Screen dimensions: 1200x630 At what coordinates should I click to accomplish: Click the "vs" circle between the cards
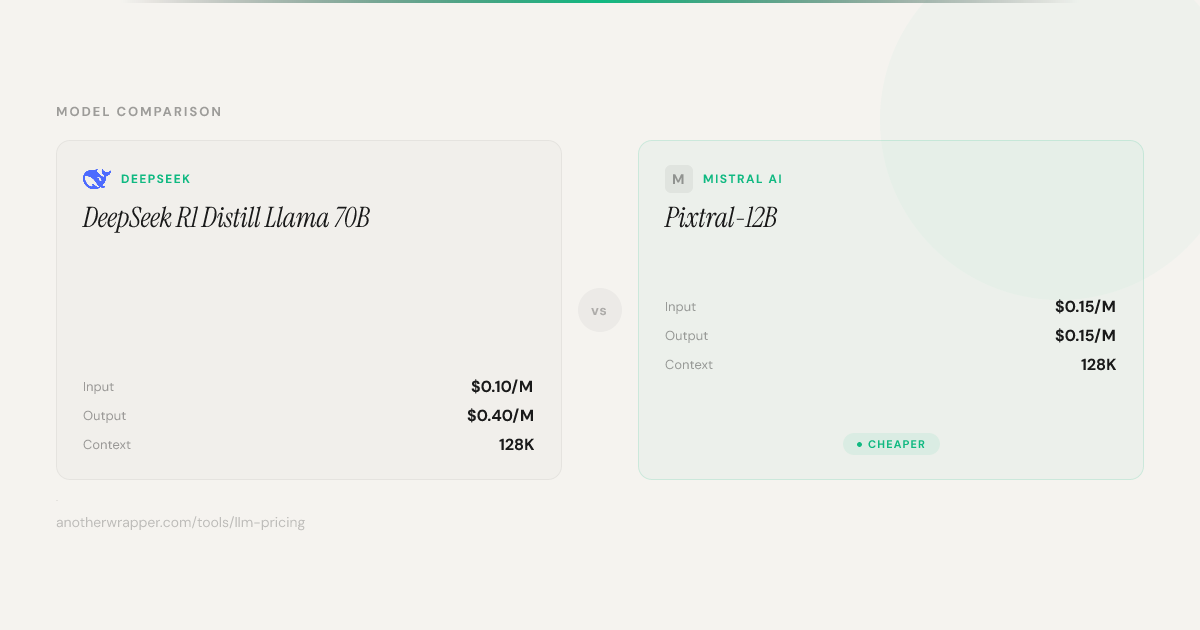(599, 311)
